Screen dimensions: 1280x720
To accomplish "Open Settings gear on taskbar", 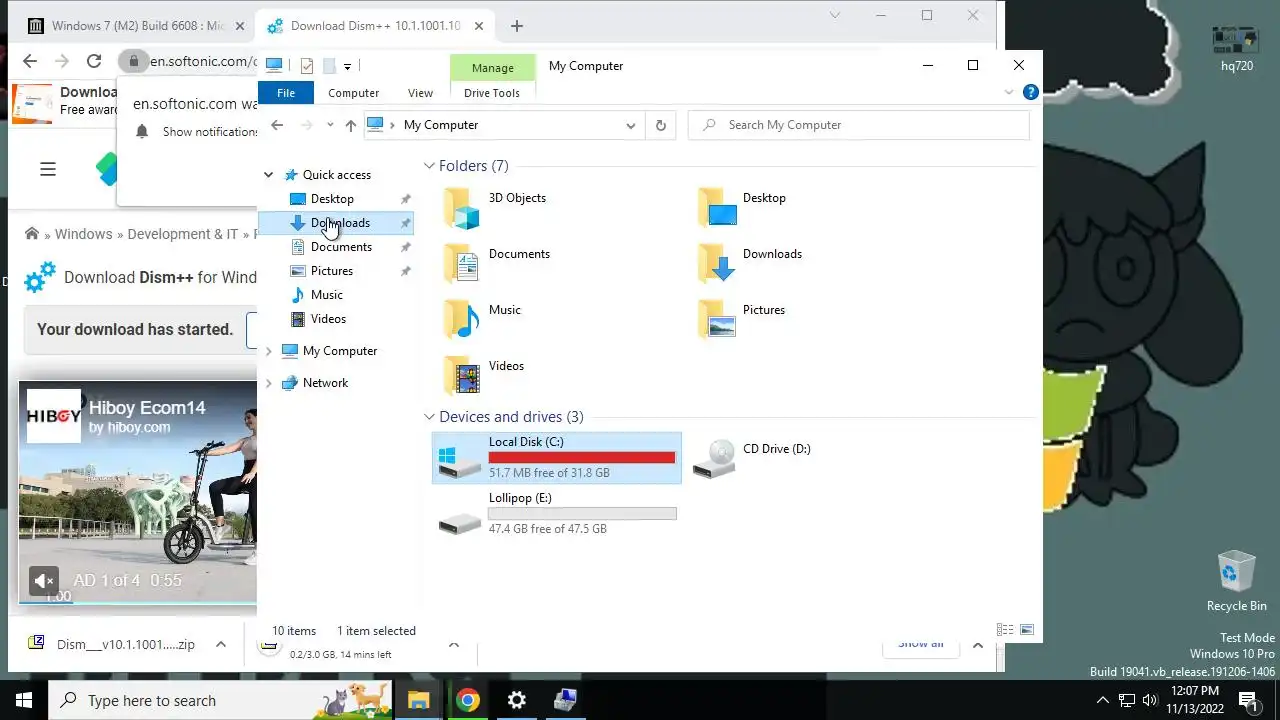I will pos(517,700).
